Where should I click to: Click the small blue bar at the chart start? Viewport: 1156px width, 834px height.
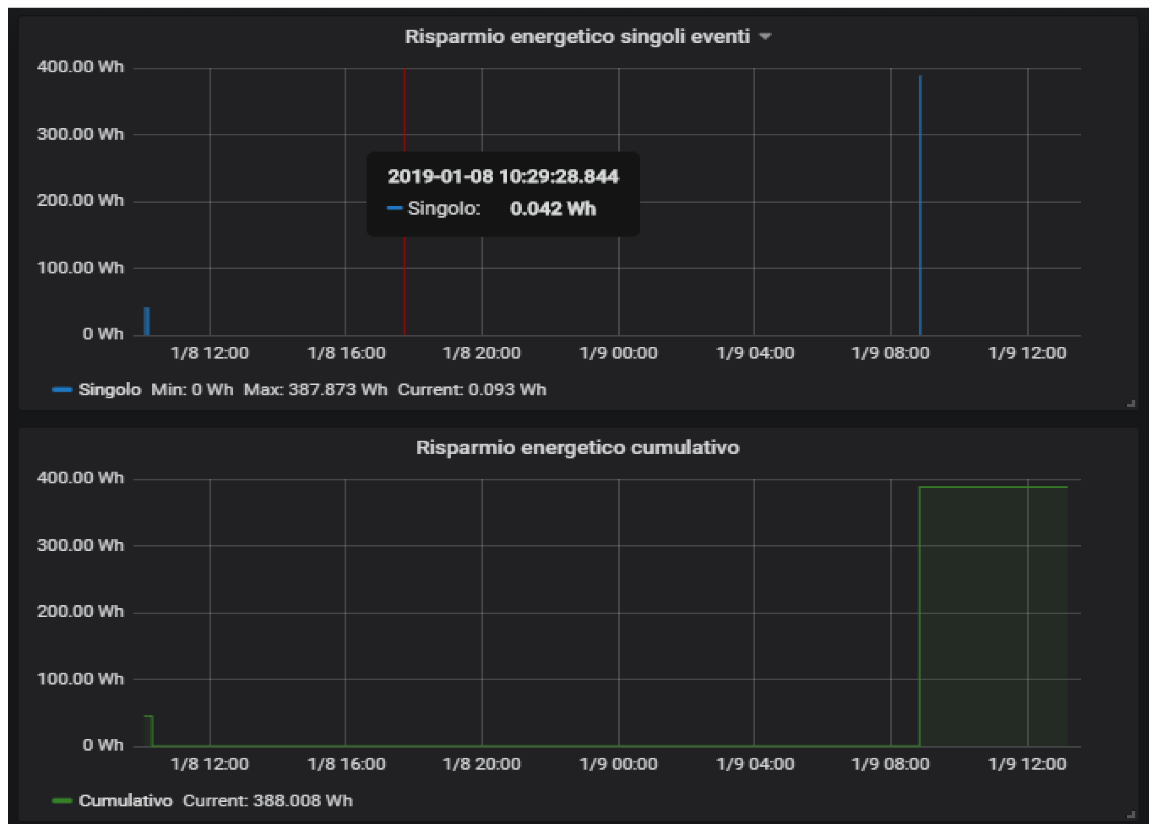[147, 321]
